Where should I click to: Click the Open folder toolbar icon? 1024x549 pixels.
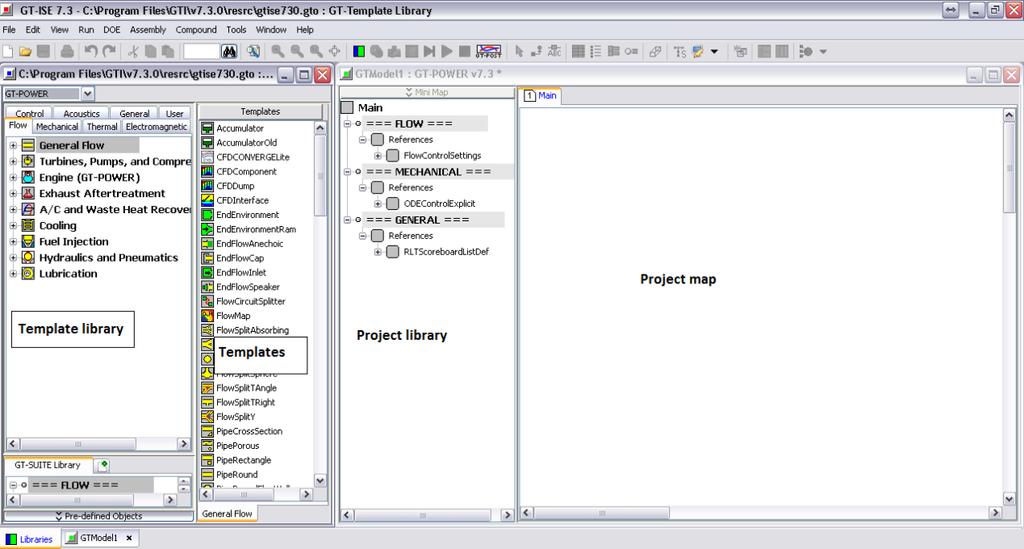tap(25, 51)
